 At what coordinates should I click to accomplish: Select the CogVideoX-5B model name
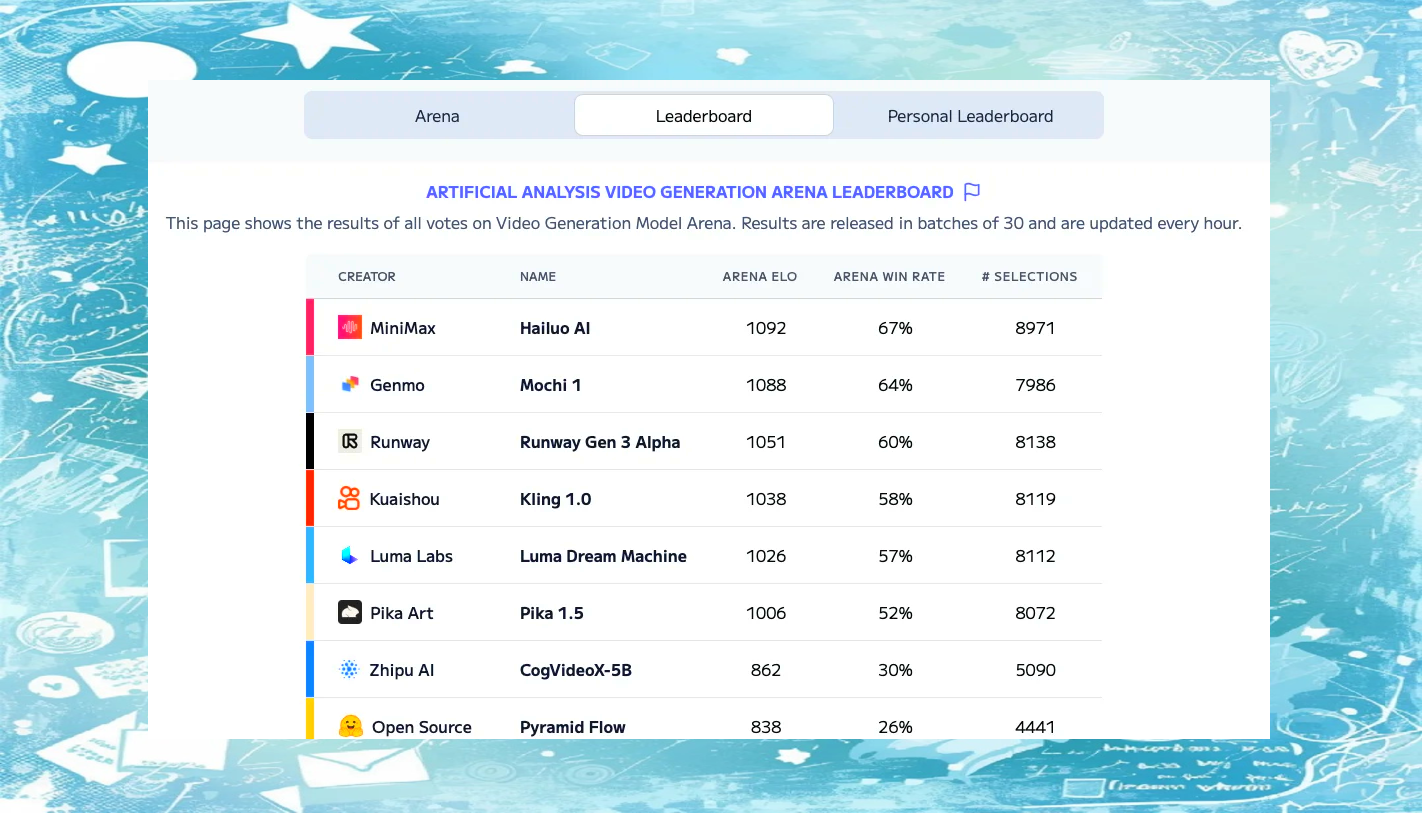tap(576, 670)
